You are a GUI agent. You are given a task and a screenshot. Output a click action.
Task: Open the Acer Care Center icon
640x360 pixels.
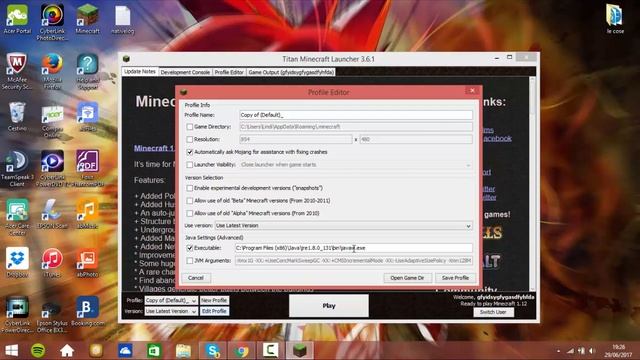click(17, 217)
